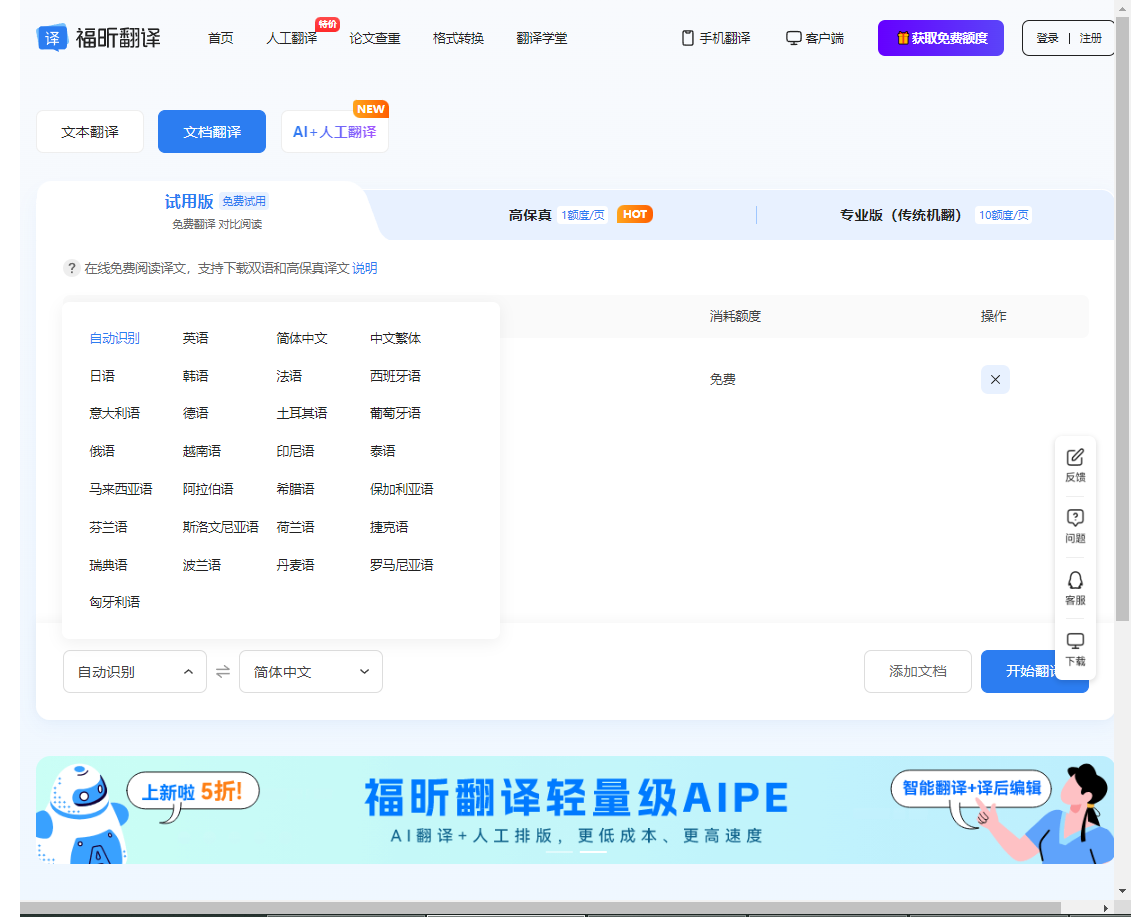
Task: Choose 韩语 from the language list
Action: [x=195, y=376]
